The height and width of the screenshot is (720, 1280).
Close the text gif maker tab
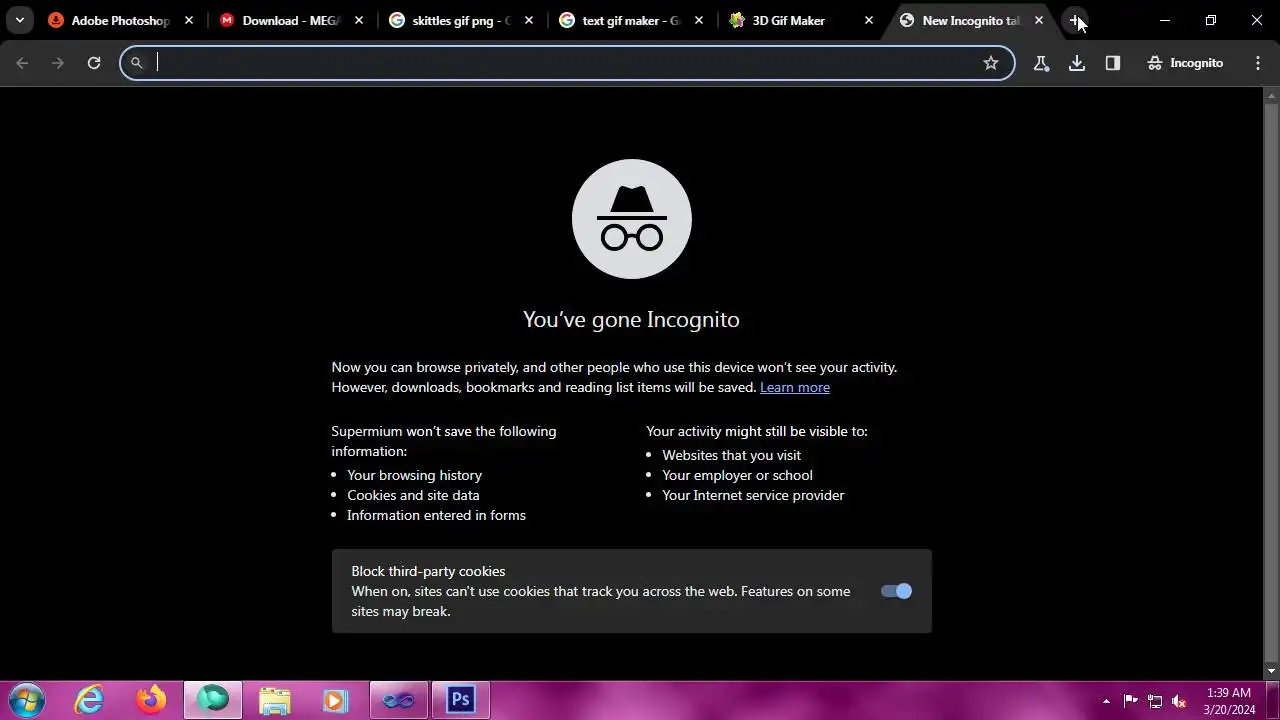[699, 20]
